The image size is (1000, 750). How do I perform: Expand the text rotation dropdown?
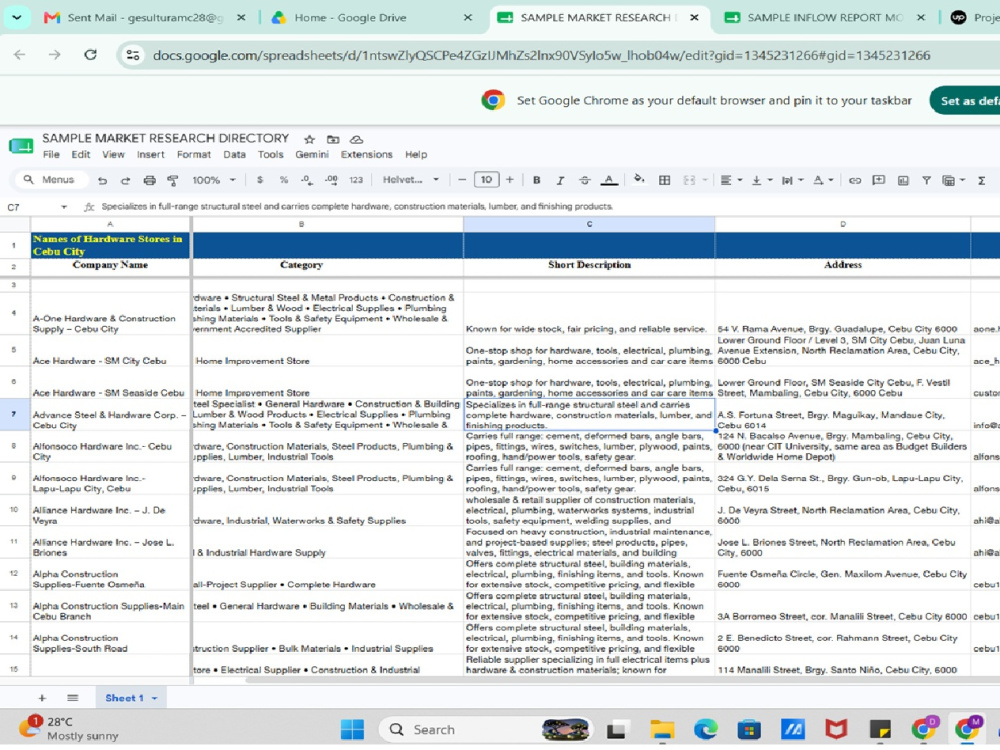830,180
